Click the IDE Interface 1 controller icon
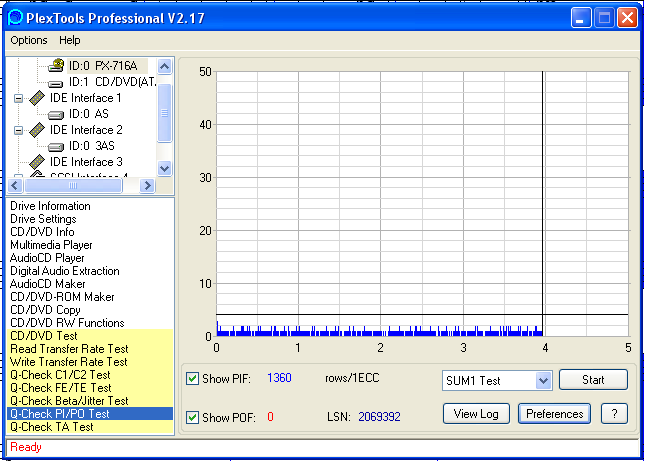Image resolution: width=646 pixels, height=461 pixels. click(37, 98)
